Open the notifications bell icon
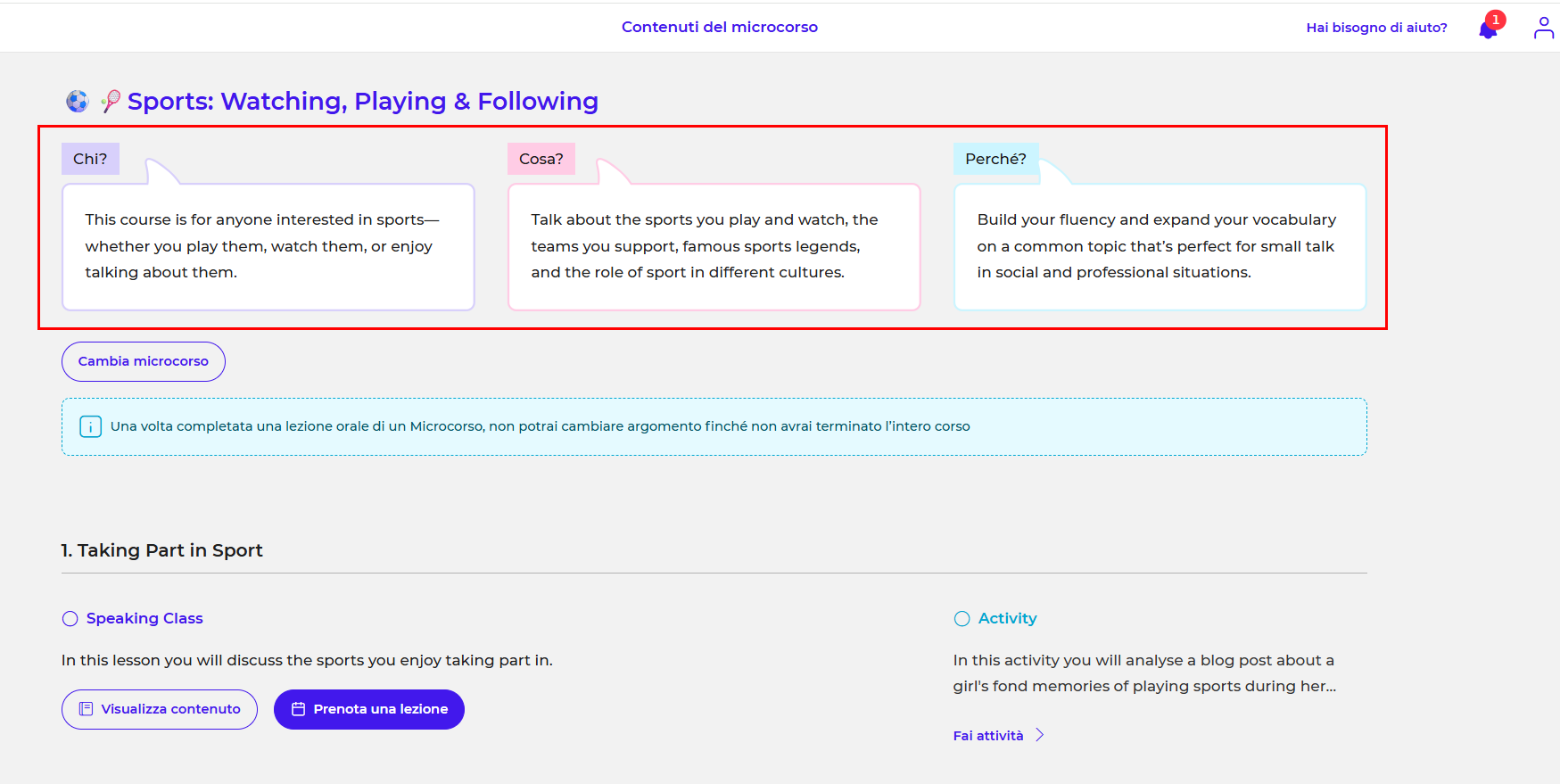Image resolution: width=1560 pixels, height=784 pixels. (1487, 30)
